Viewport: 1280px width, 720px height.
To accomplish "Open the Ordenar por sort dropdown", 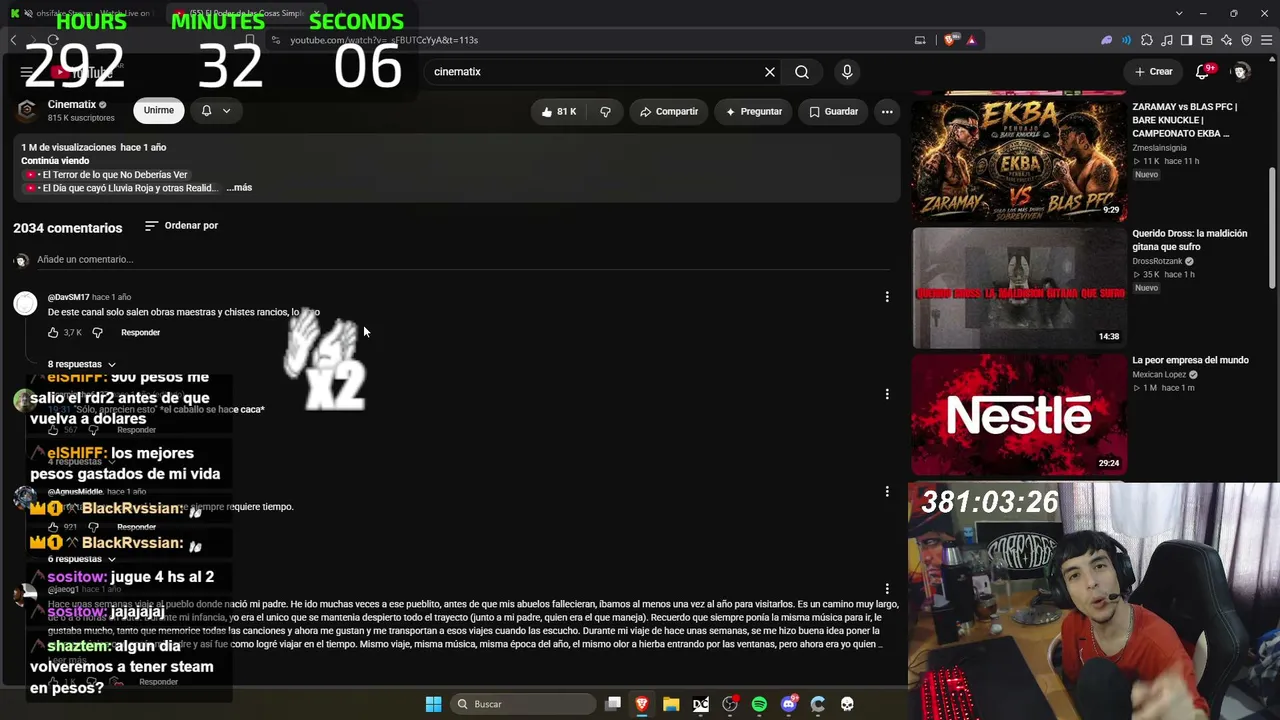I will tap(181, 226).
